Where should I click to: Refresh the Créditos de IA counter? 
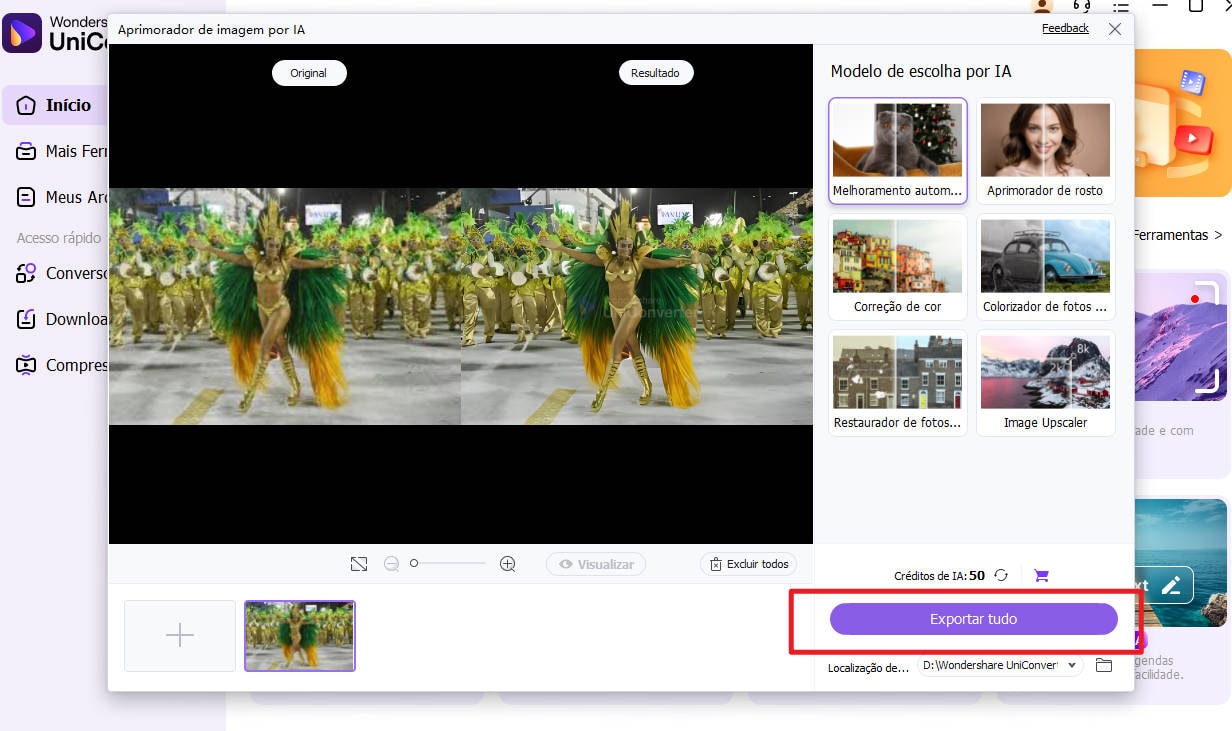(1001, 575)
